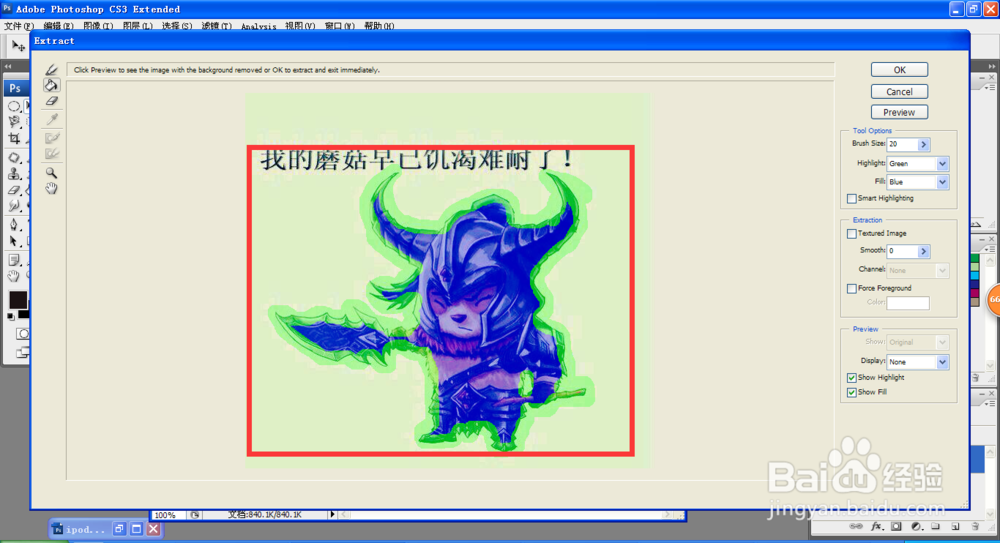Open status bar info arrow beside document size
This screenshot has height=543, width=1000.
(332, 514)
